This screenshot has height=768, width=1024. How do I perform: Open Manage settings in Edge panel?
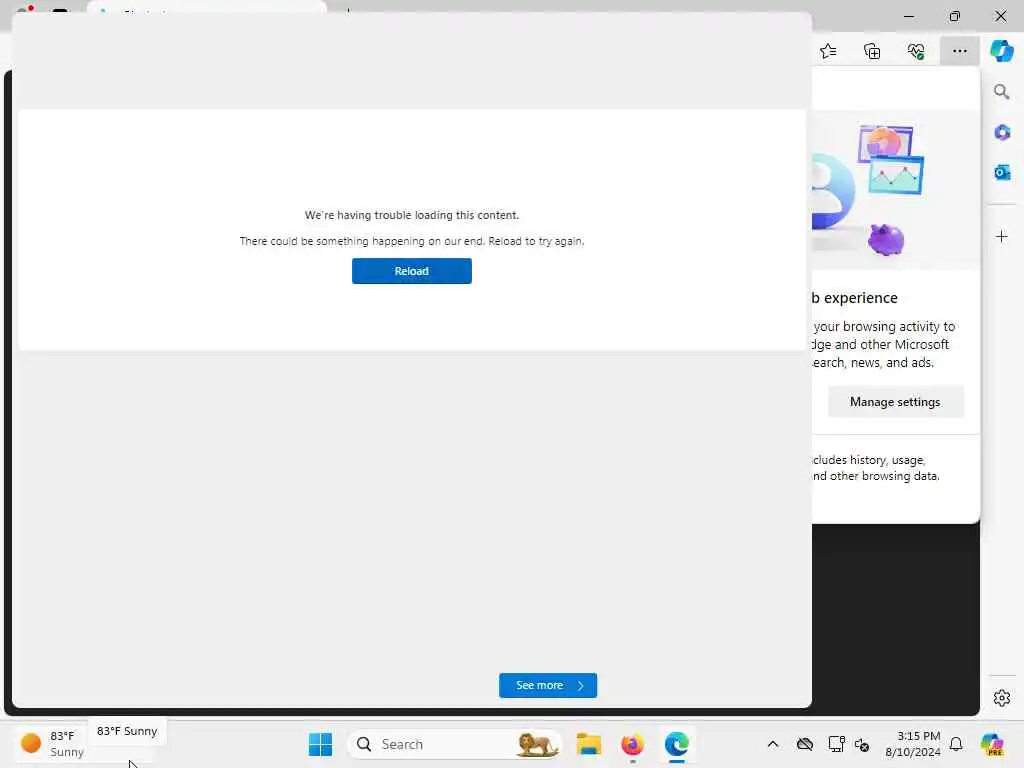click(x=895, y=402)
